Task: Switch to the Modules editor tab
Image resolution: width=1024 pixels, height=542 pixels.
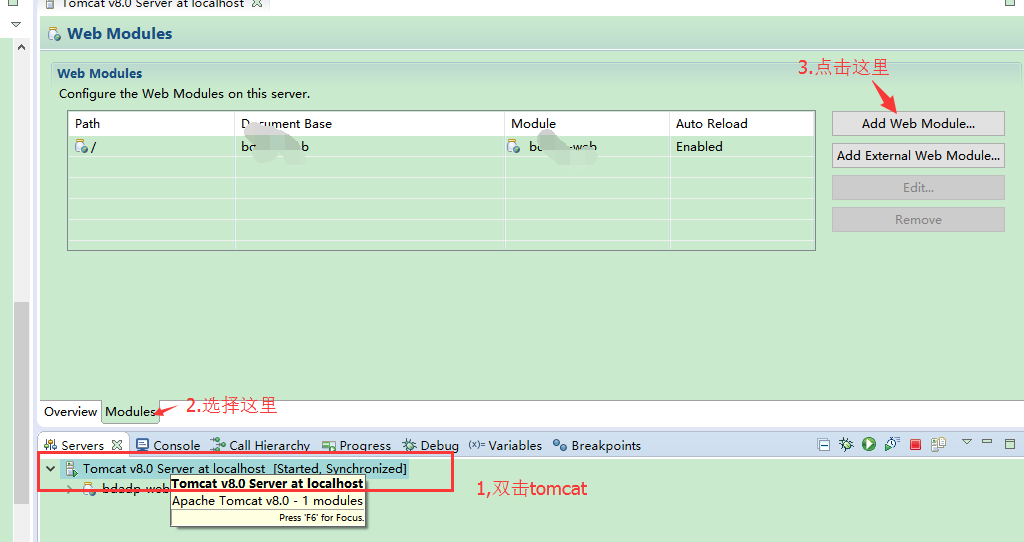Action: pos(130,412)
